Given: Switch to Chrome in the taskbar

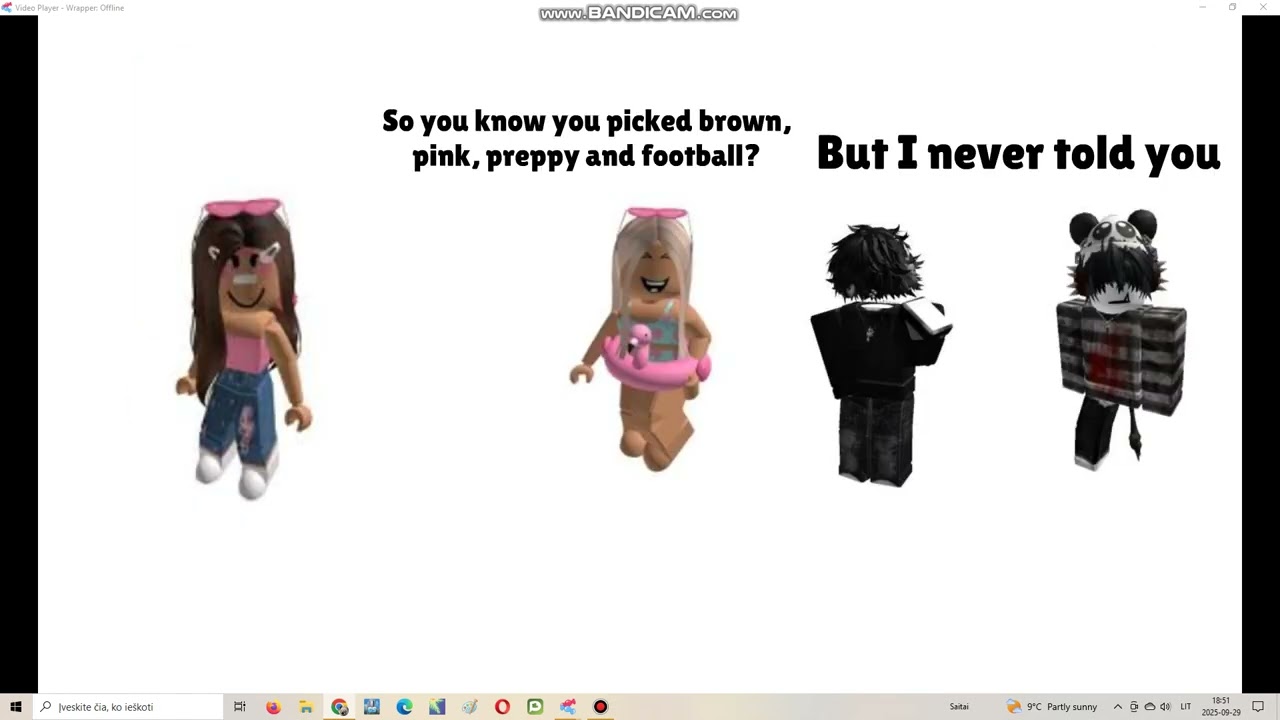Looking at the screenshot, I should coord(339,707).
